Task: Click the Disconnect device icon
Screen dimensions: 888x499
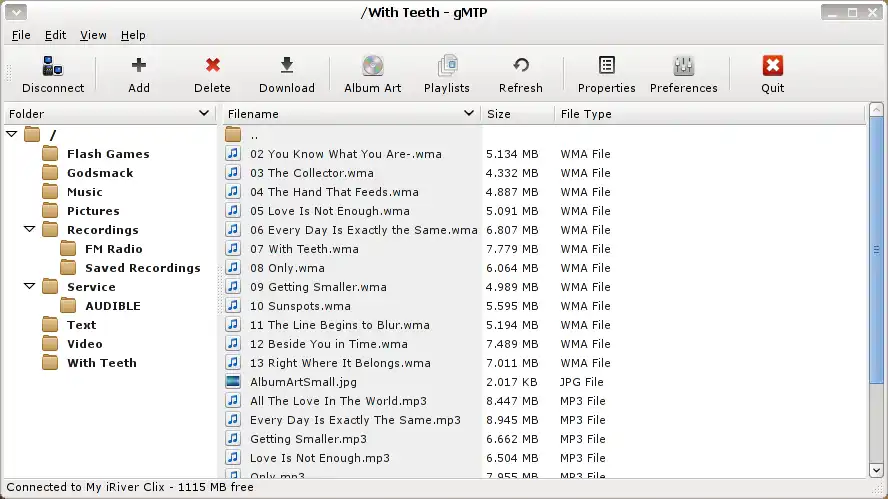Action: [x=53, y=67]
